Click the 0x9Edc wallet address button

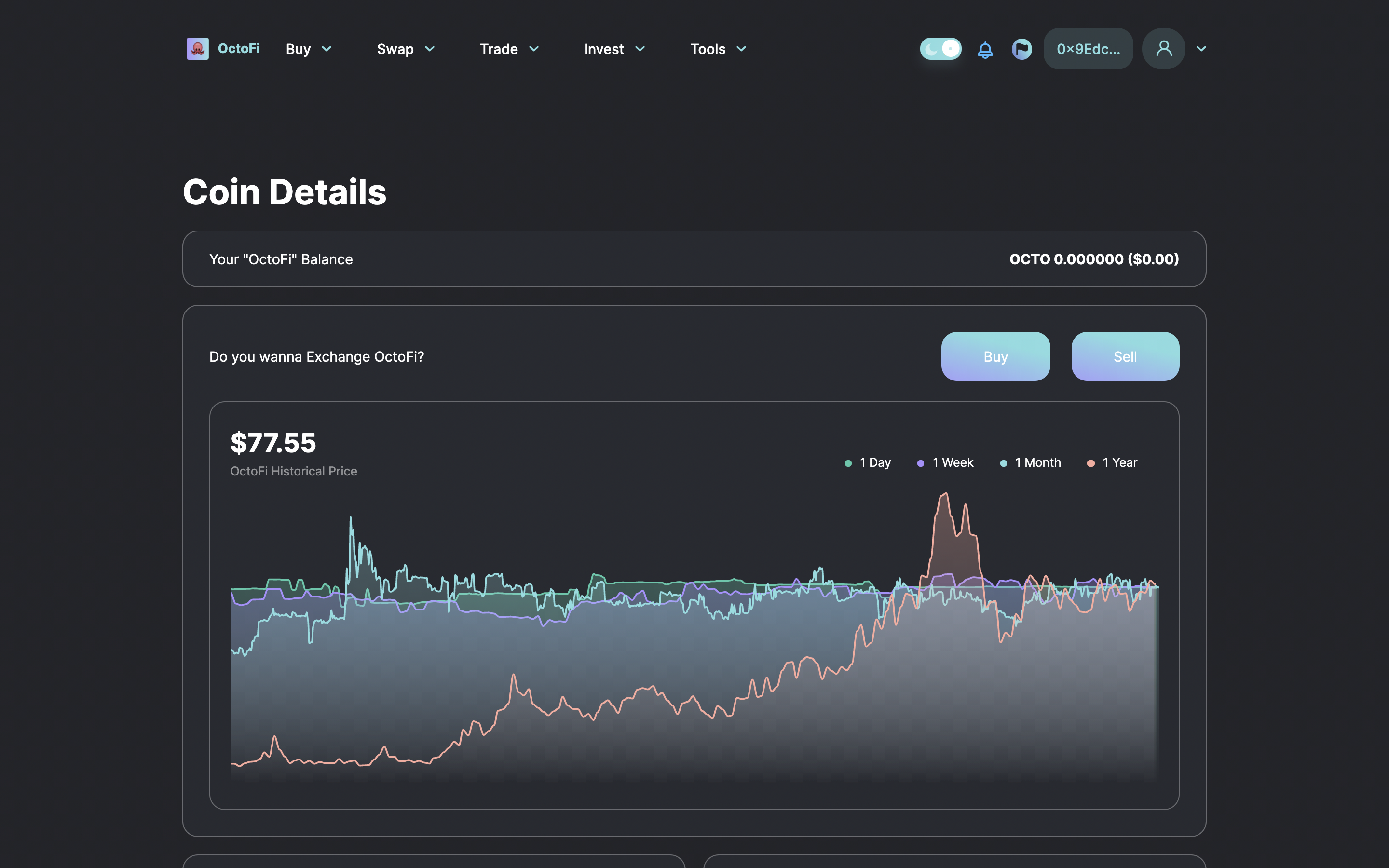(1088, 49)
